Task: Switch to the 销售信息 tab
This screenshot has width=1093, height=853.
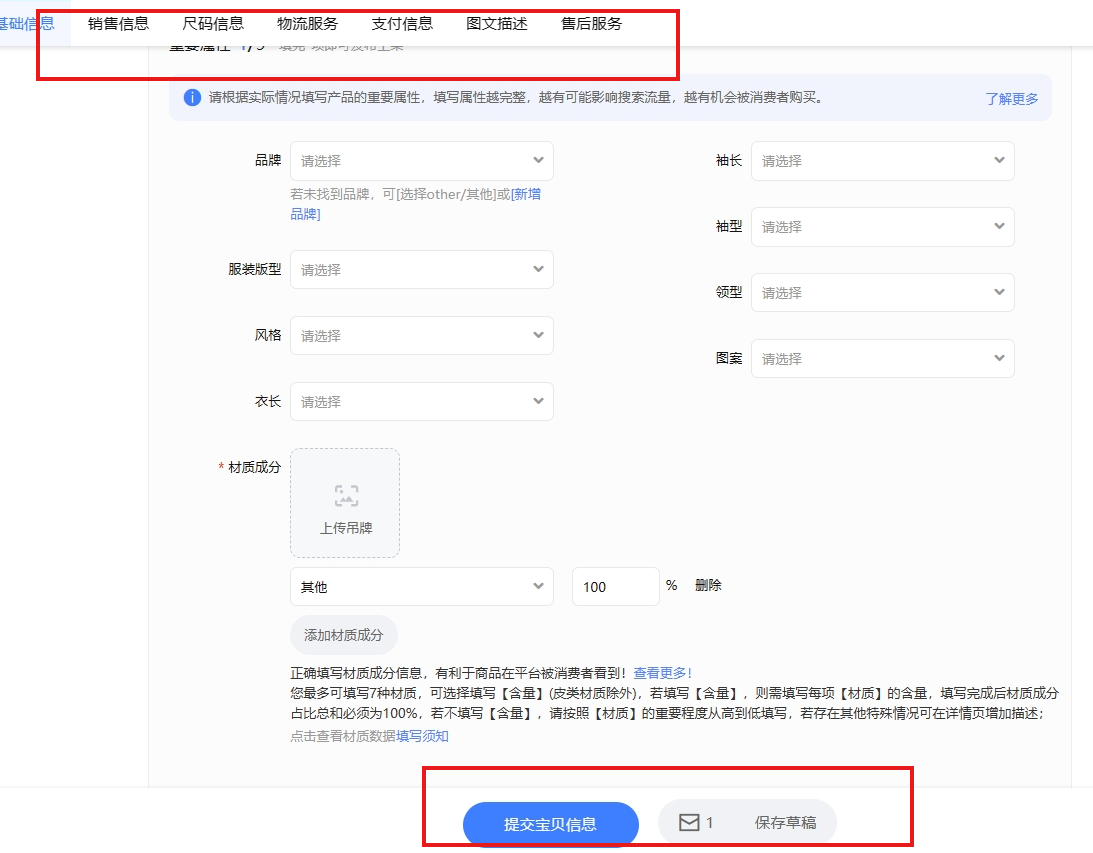Action: pyautogui.click(x=118, y=24)
